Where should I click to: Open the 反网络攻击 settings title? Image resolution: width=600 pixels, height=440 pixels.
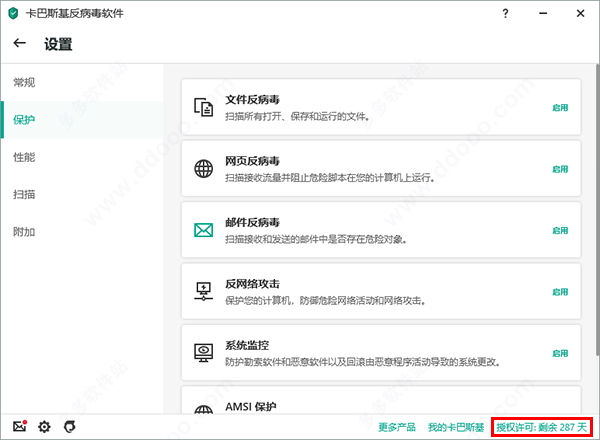(252, 284)
